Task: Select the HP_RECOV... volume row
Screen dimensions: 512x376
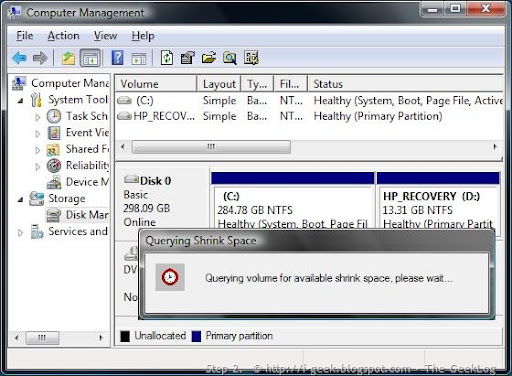Action: 309,116
